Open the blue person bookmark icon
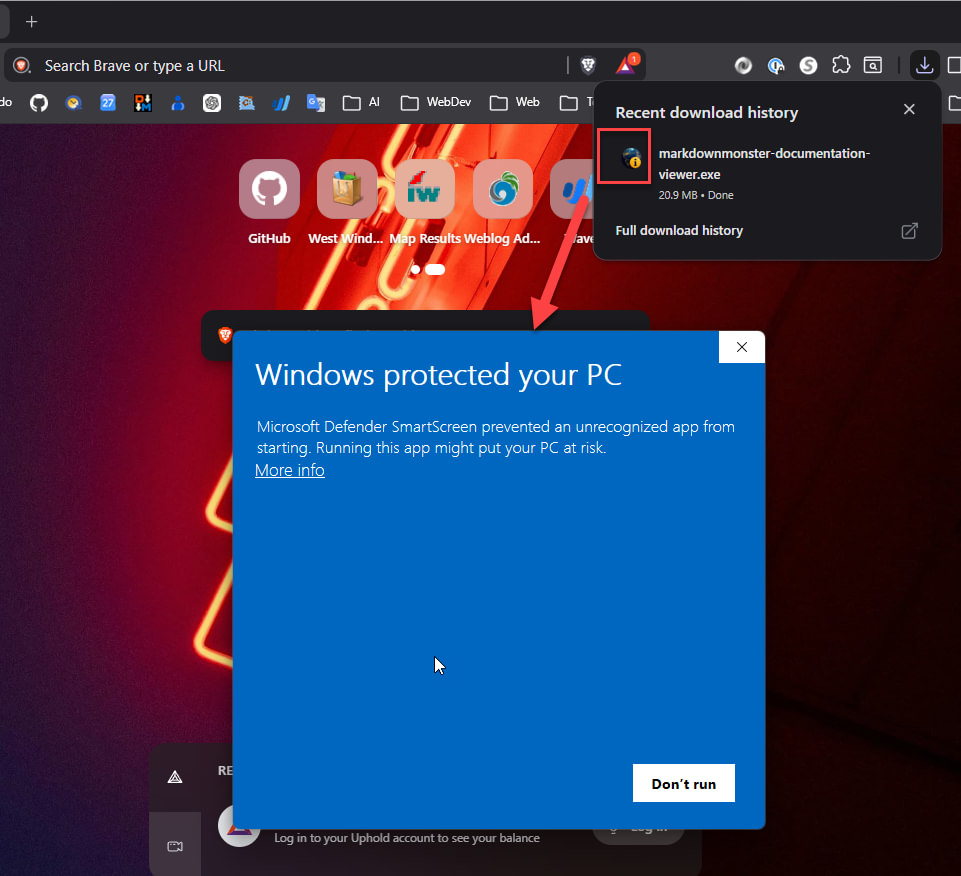 pyautogui.click(x=178, y=103)
